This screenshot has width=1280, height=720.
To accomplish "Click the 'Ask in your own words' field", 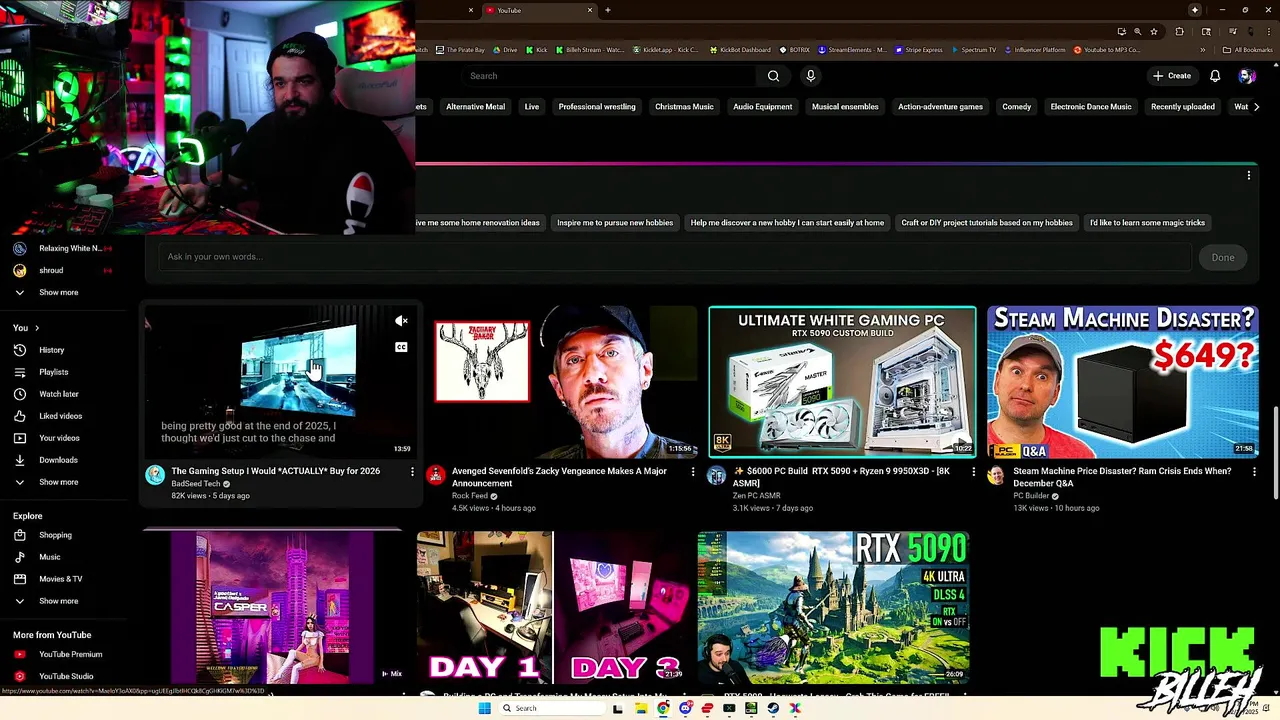I will [675, 257].
